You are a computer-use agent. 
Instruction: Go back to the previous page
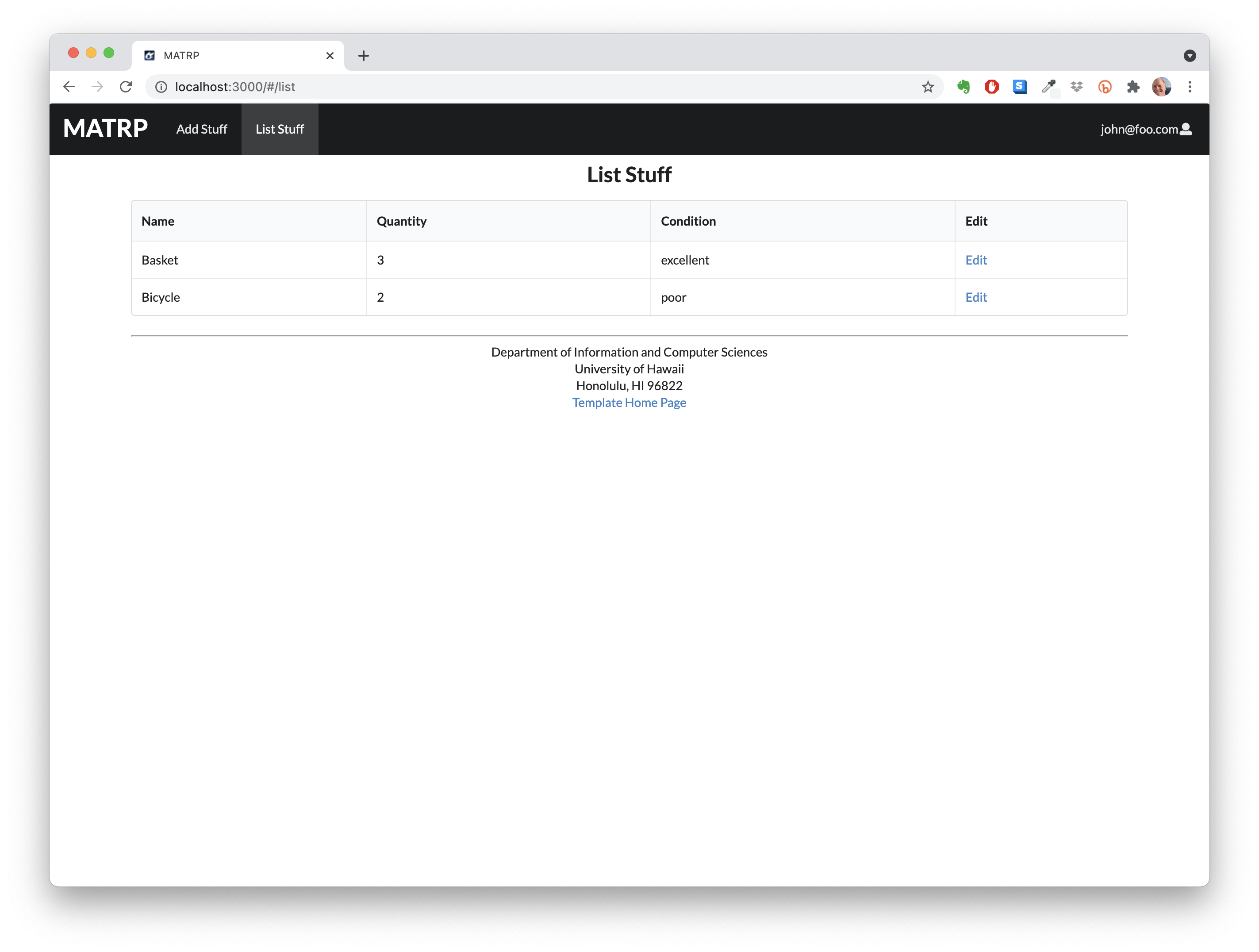tap(69, 87)
